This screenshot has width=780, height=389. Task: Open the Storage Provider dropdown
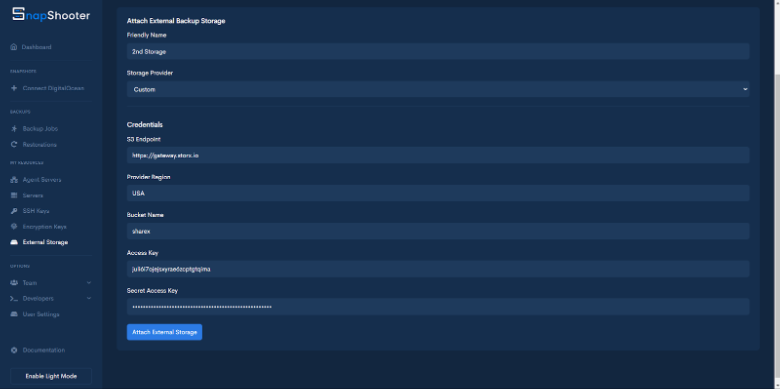pyautogui.click(x=438, y=90)
